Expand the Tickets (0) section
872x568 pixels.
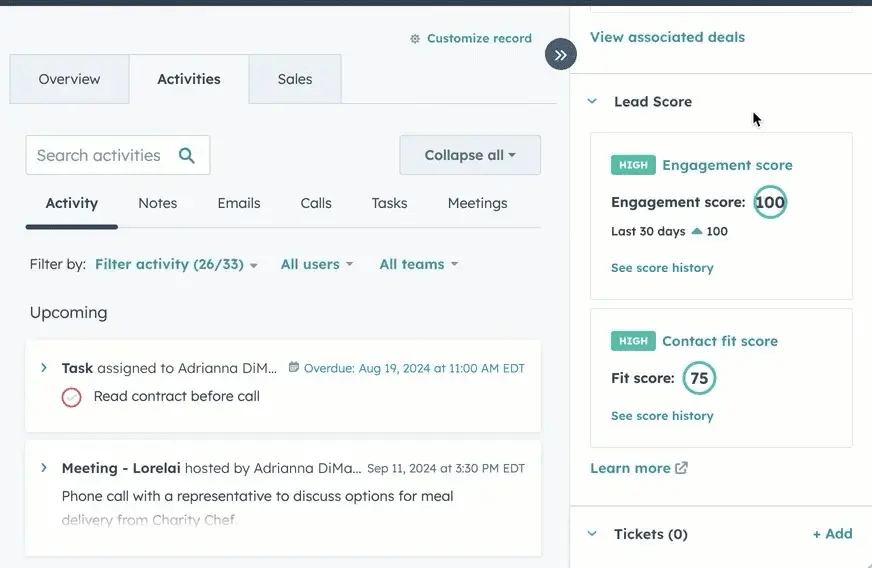592,534
